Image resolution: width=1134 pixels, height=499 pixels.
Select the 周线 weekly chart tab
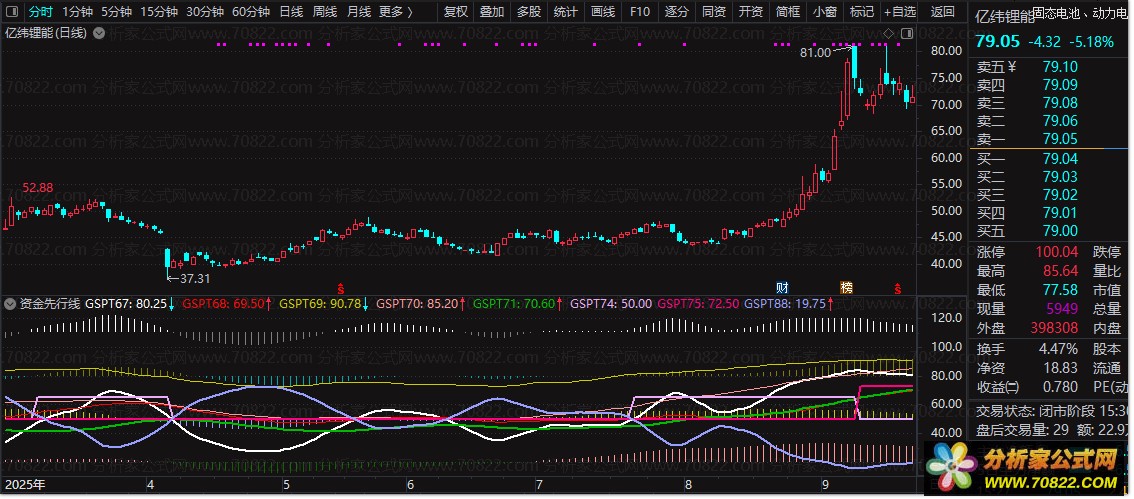325,12
